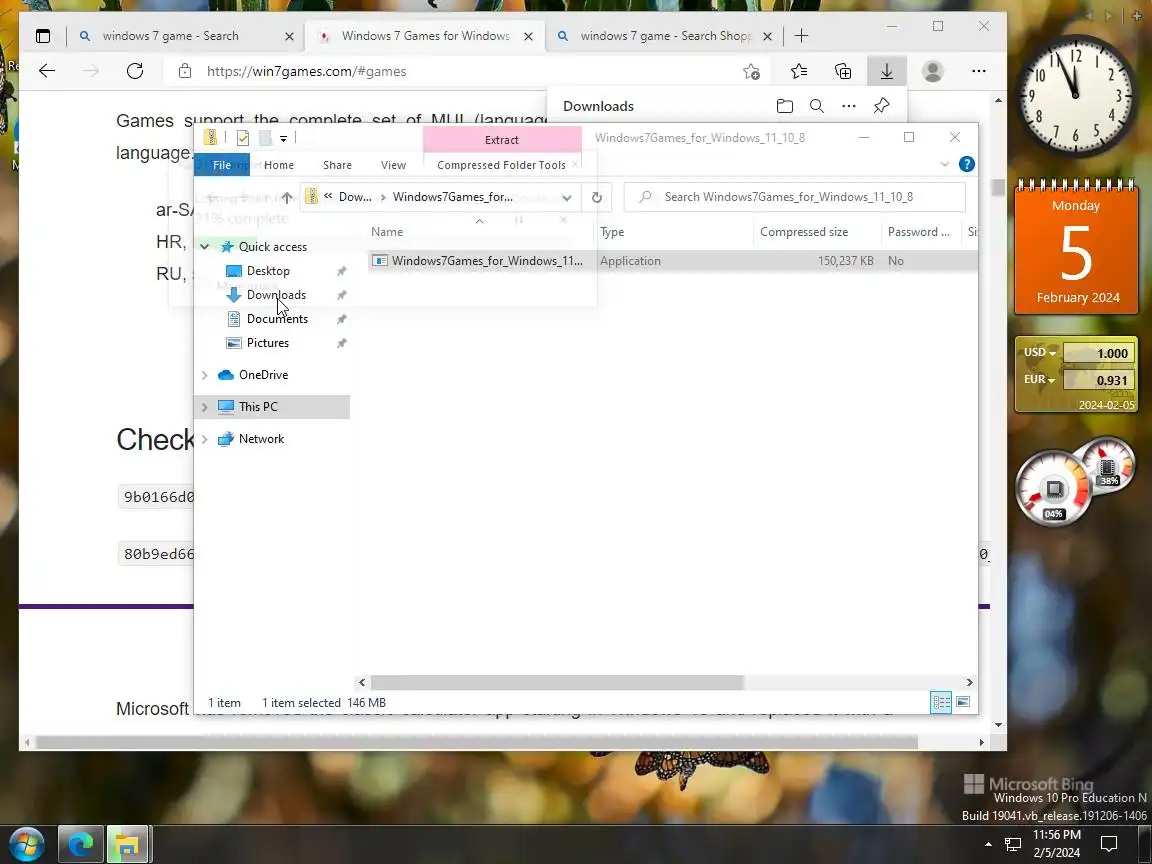Screen dimensions: 1152x864
Task: Click the Edge tab actions menu icon
Action: (x=43, y=36)
